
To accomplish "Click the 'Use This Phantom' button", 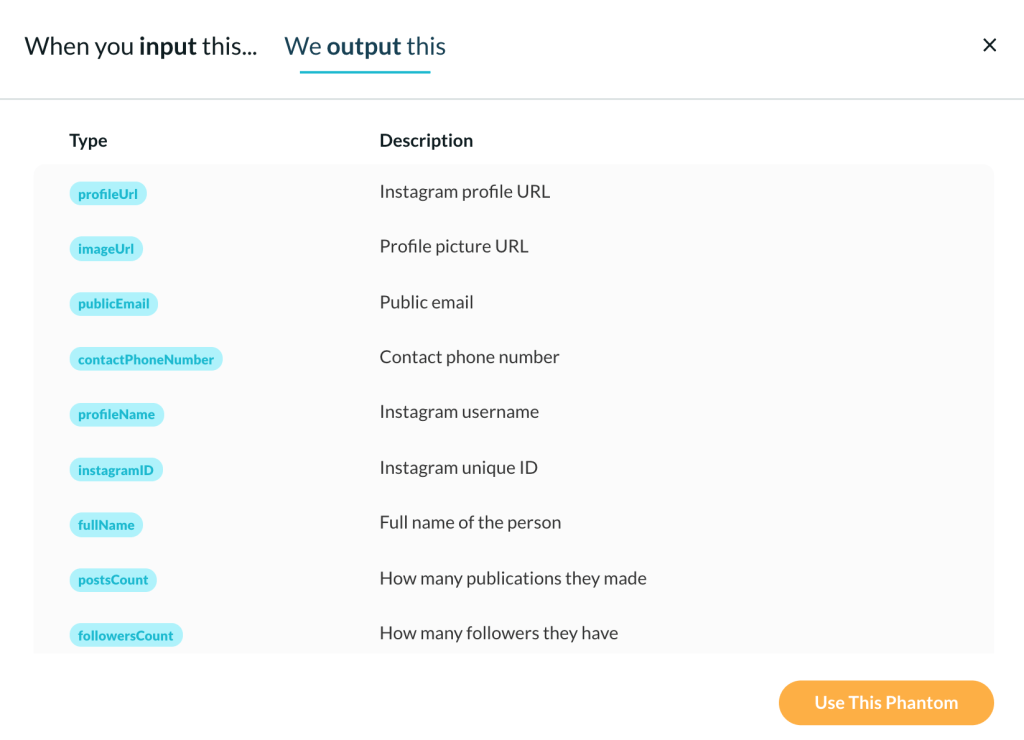I will tap(885, 703).
